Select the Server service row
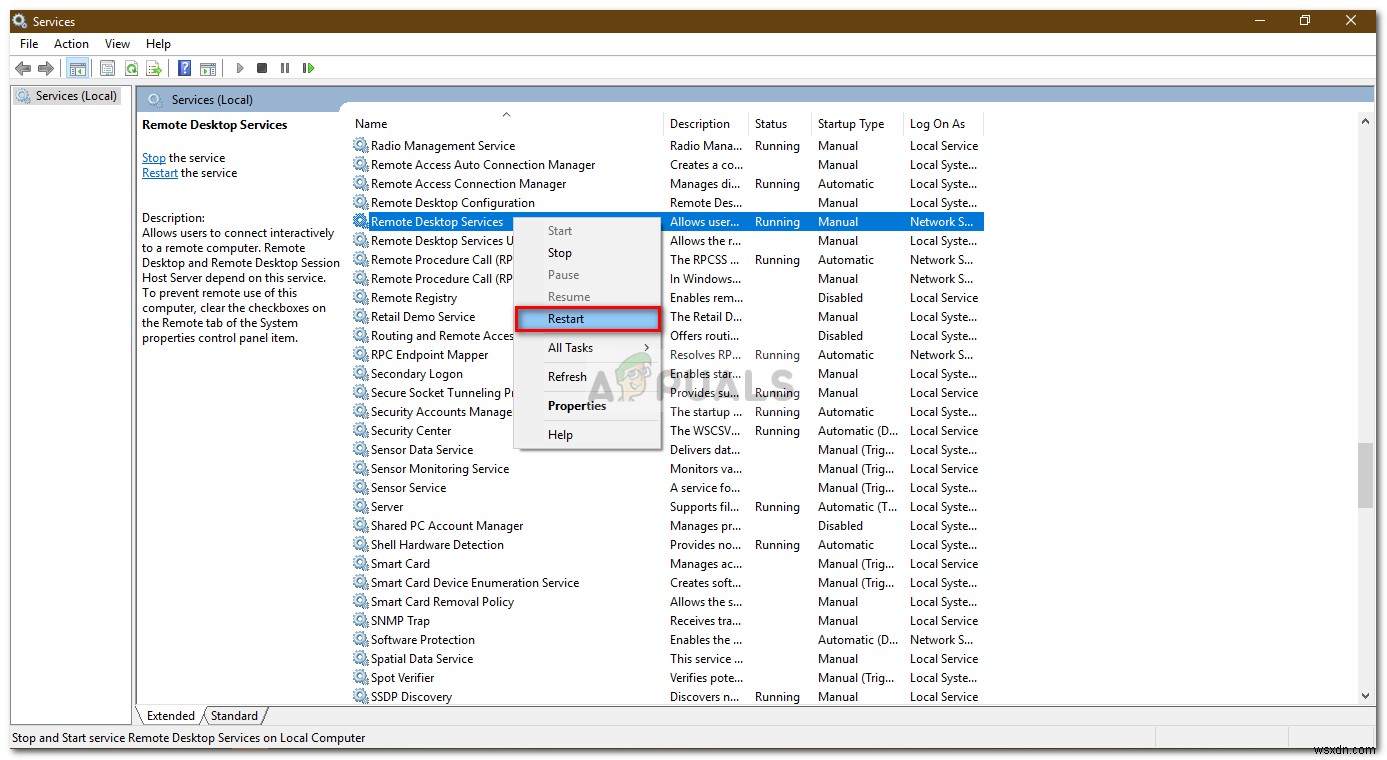Viewport: 1387px width, 760px height. (668, 507)
